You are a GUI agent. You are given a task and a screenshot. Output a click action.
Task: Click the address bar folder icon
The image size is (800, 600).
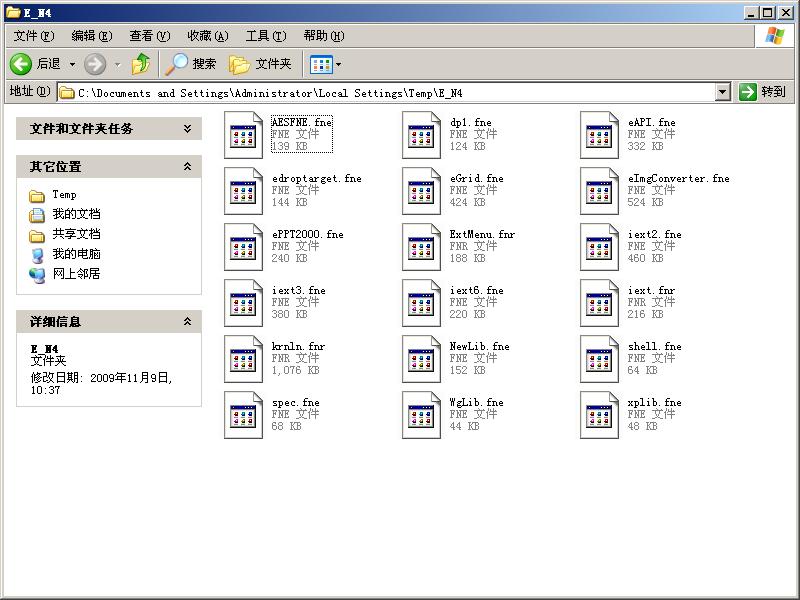pos(67,93)
